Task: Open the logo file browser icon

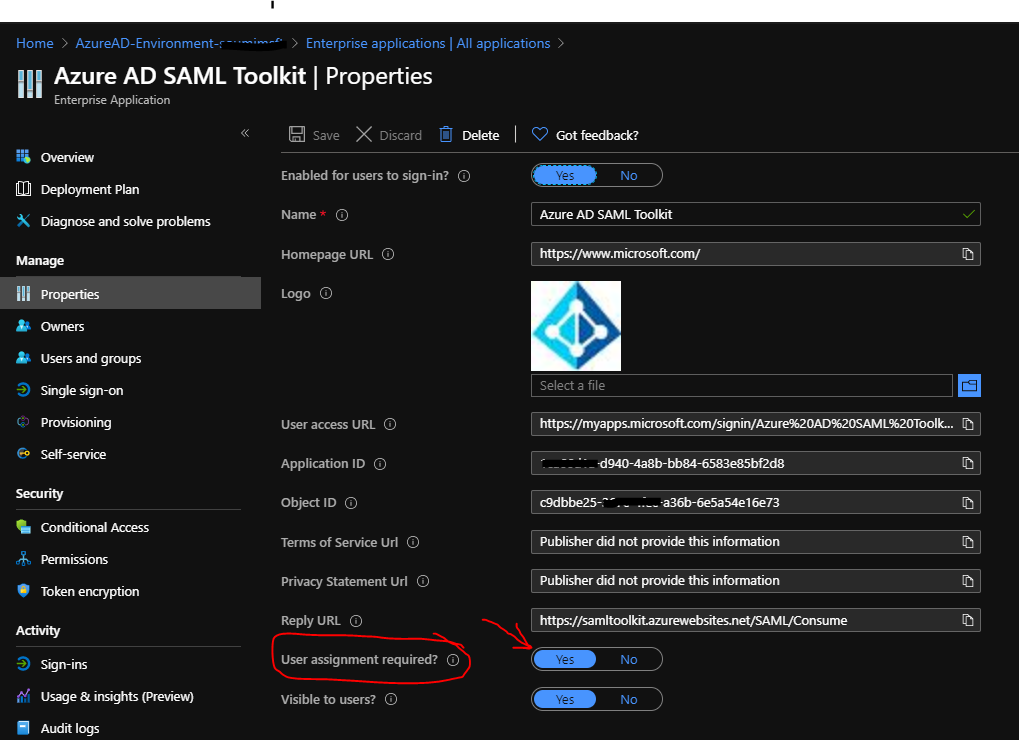Action: 968,385
